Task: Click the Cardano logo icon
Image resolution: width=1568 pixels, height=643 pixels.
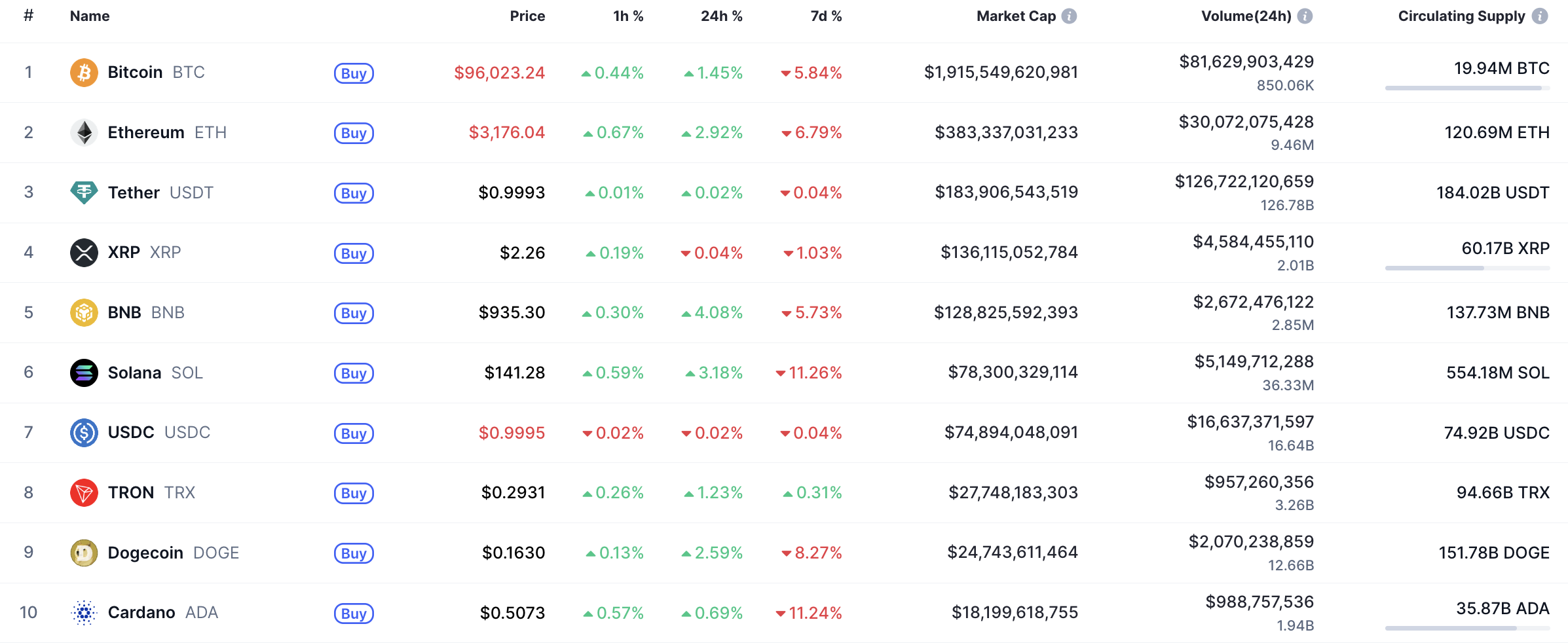Action: pyautogui.click(x=84, y=613)
